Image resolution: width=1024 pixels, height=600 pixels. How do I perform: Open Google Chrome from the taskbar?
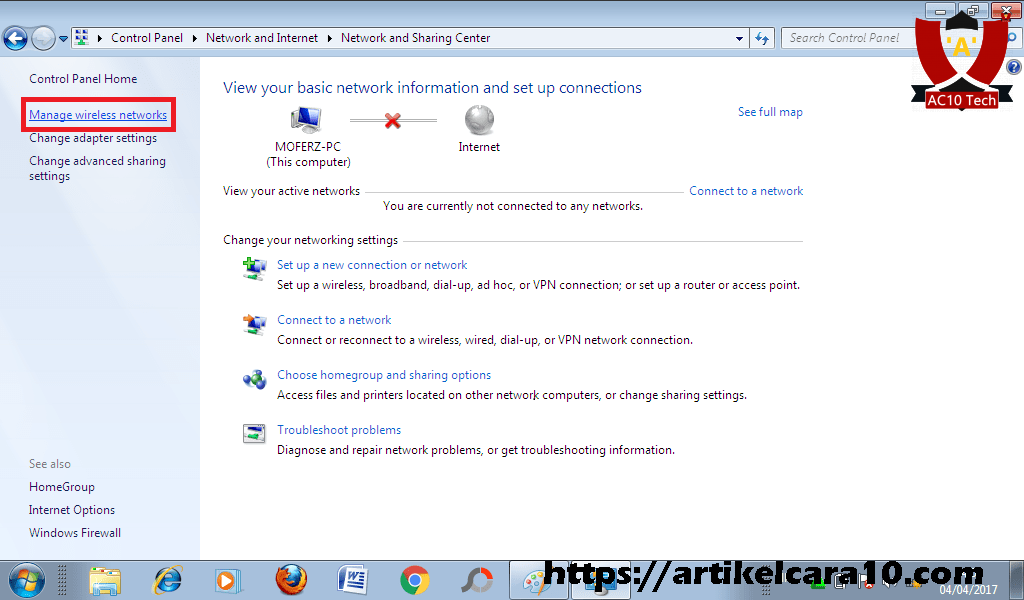click(x=415, y=579)
